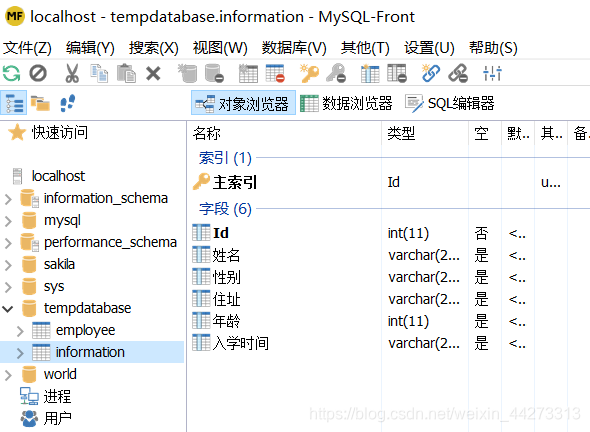
Task: Click the Delete Field column icon
Action: (397, 73)
